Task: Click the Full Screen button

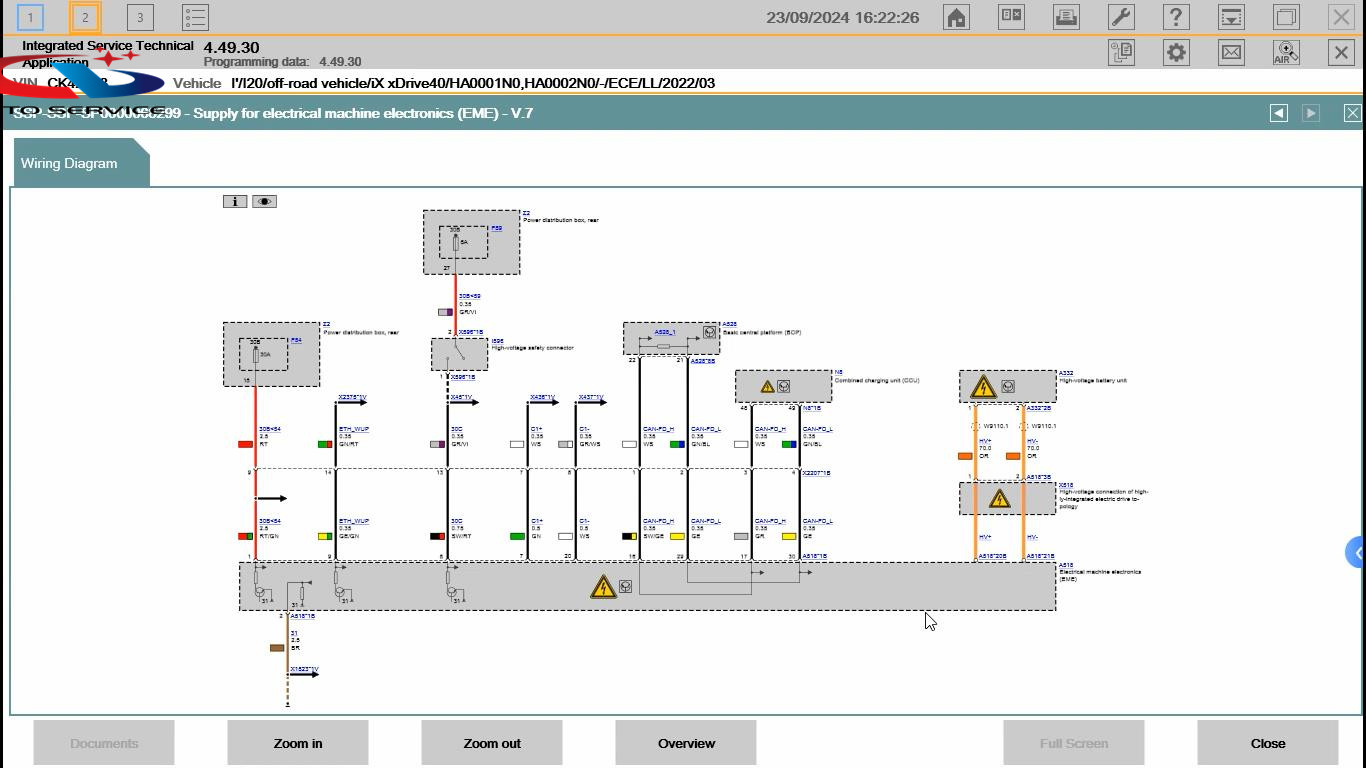Action: tap(1074, 743)
